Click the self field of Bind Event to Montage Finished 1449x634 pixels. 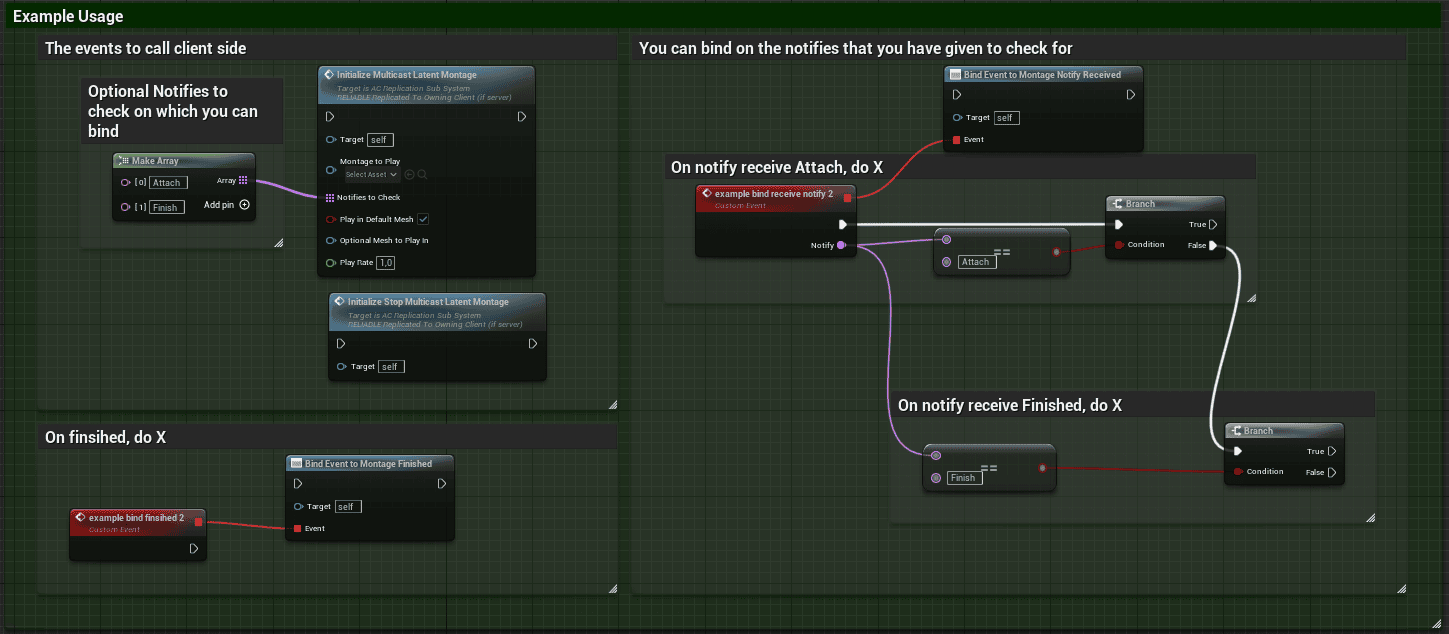click(x=347, y=506)
